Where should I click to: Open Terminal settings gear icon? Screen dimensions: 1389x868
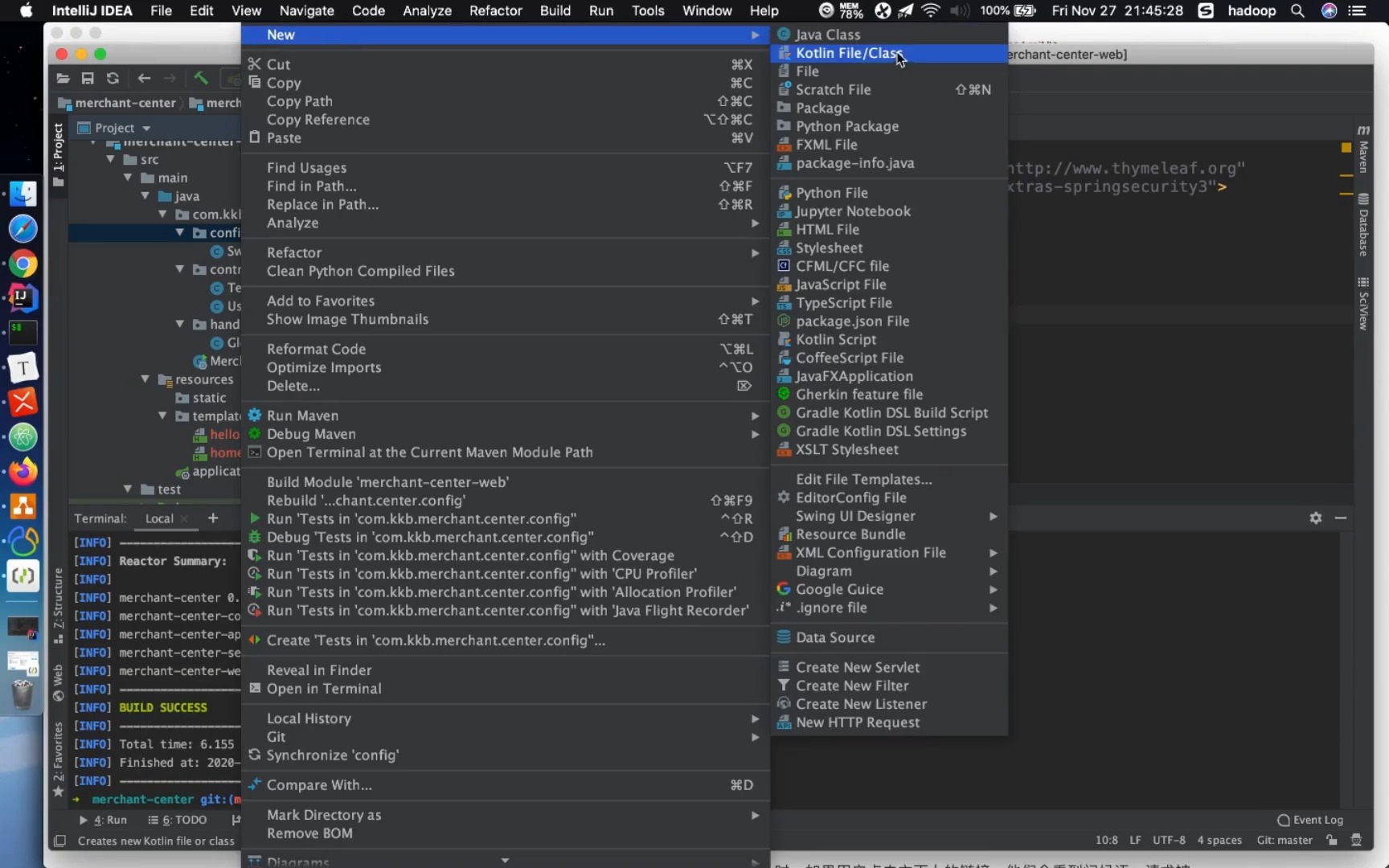coord(1316,518)
